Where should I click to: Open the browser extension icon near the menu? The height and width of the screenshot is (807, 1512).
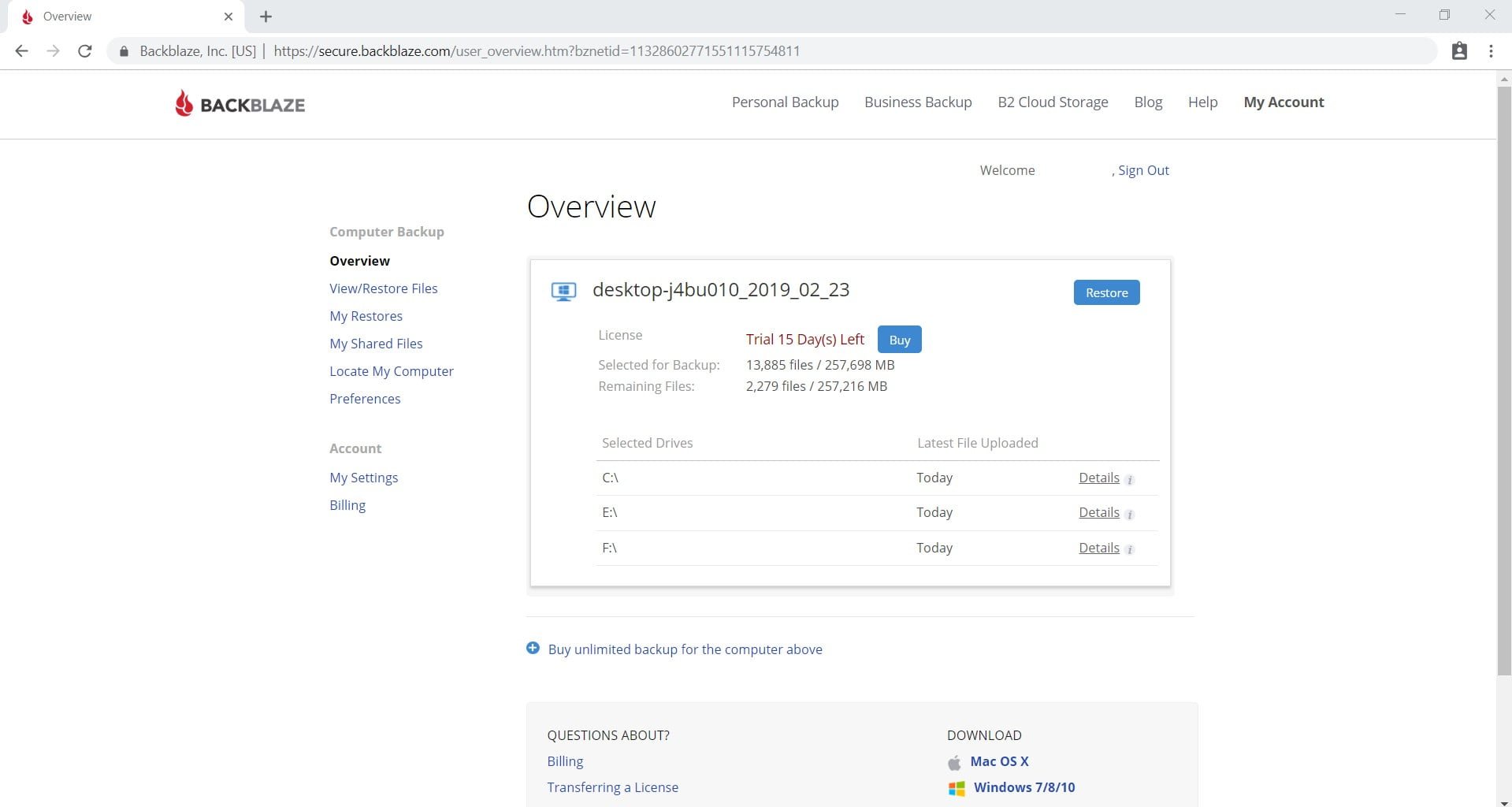(x=1459, y=51)
